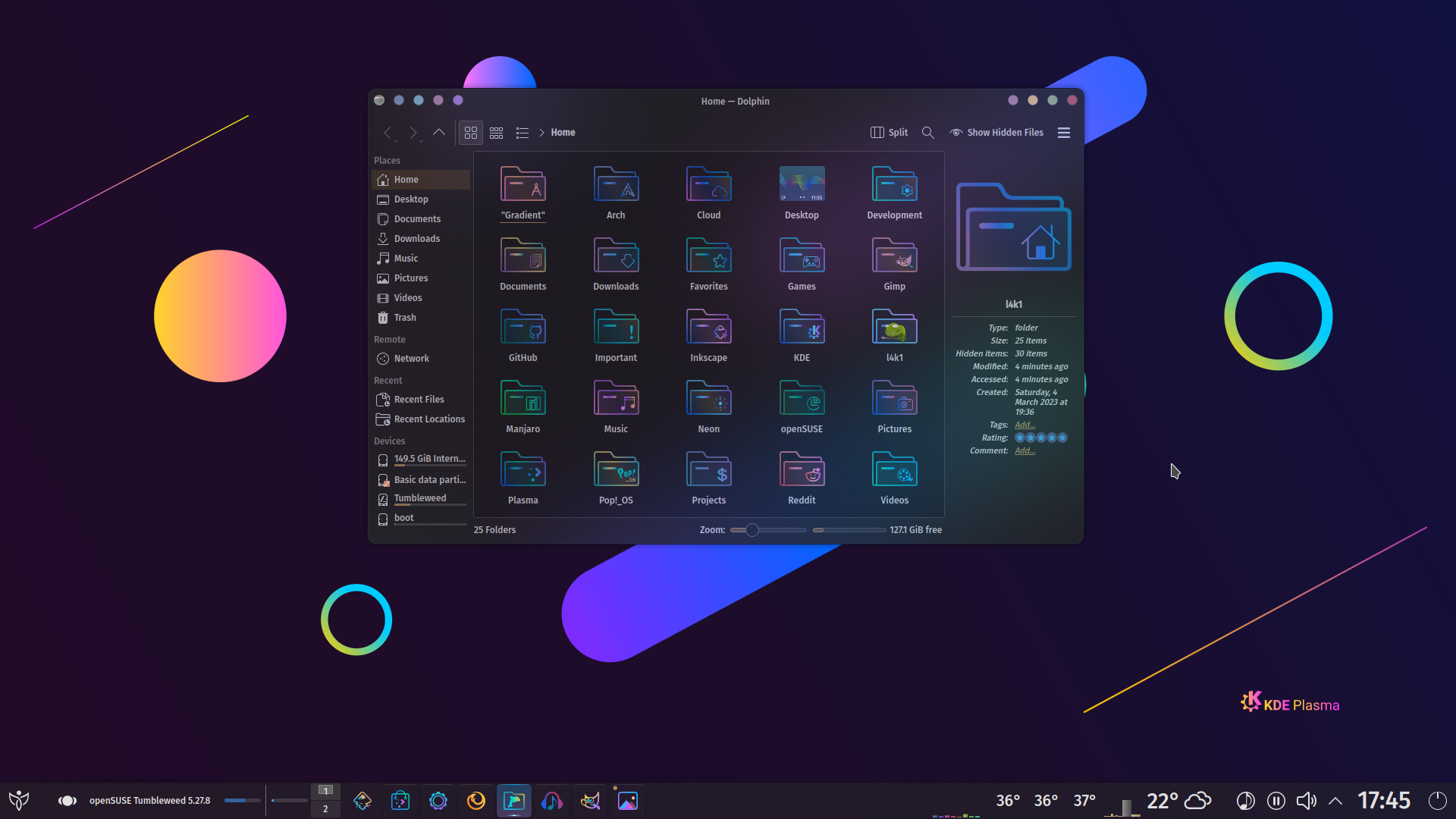Launch GIMP from the taskbar
Viewport: 1456px width, 819px height.
click(x=590, y=801)
